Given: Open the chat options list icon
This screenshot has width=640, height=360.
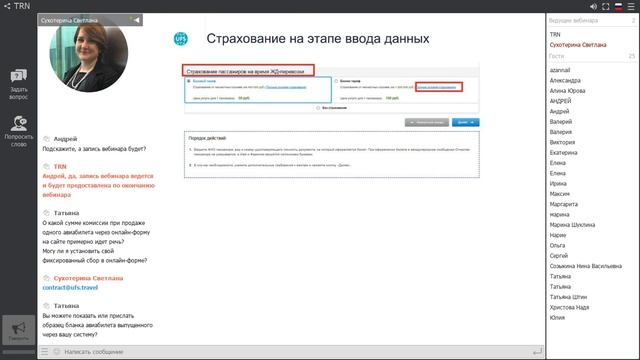Looking at the screenshot, I should pyautogui.click(x=44, y=351).
